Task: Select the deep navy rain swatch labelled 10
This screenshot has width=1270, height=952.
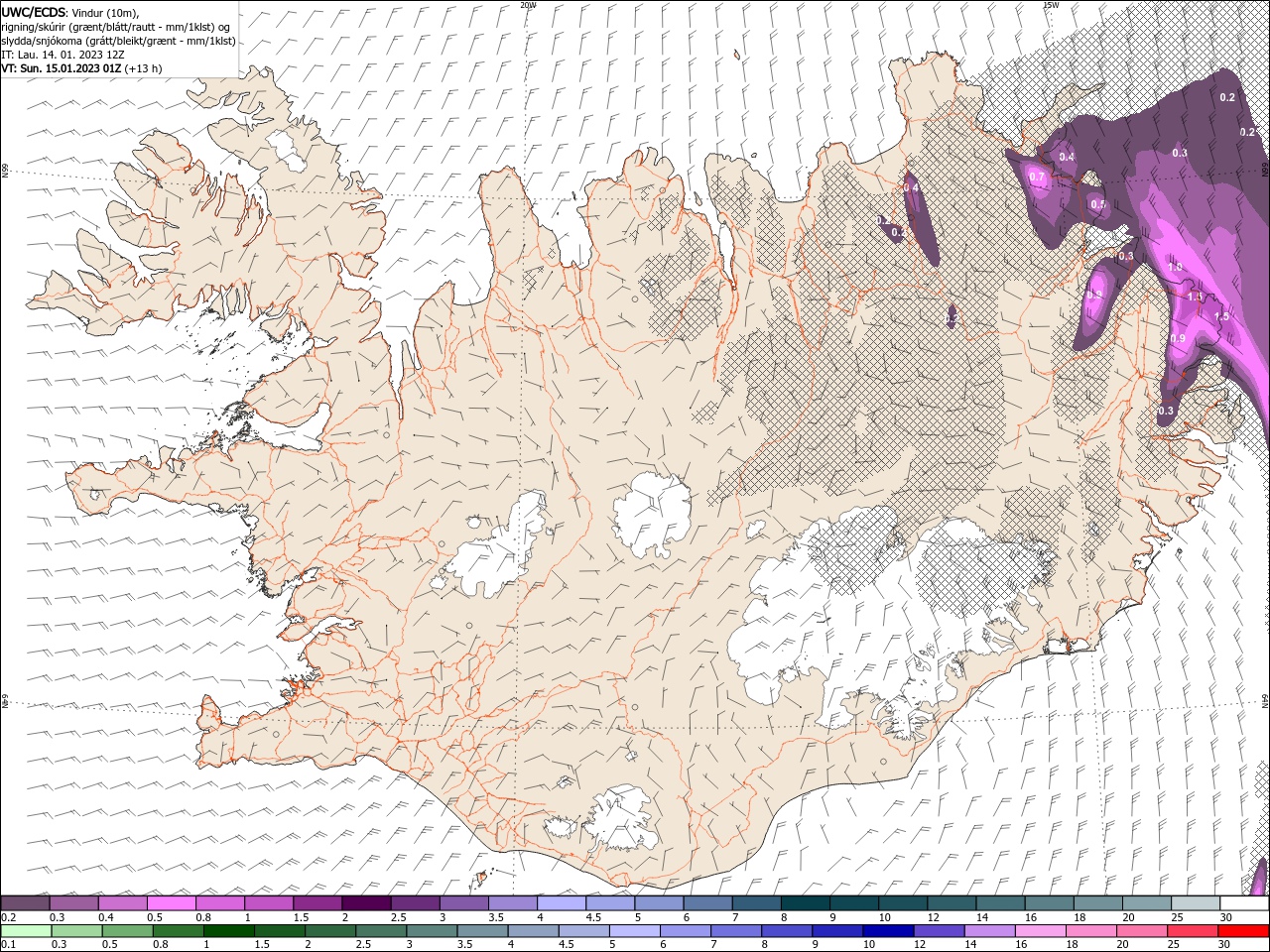Action: pyautogui.click(x=888, y=931)
